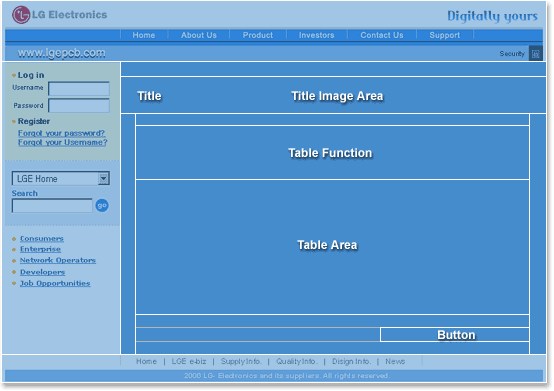The height and width of the screenshot is (391, 554).
Task: Open the Forgot your Username link
Action: coord(63,142)
